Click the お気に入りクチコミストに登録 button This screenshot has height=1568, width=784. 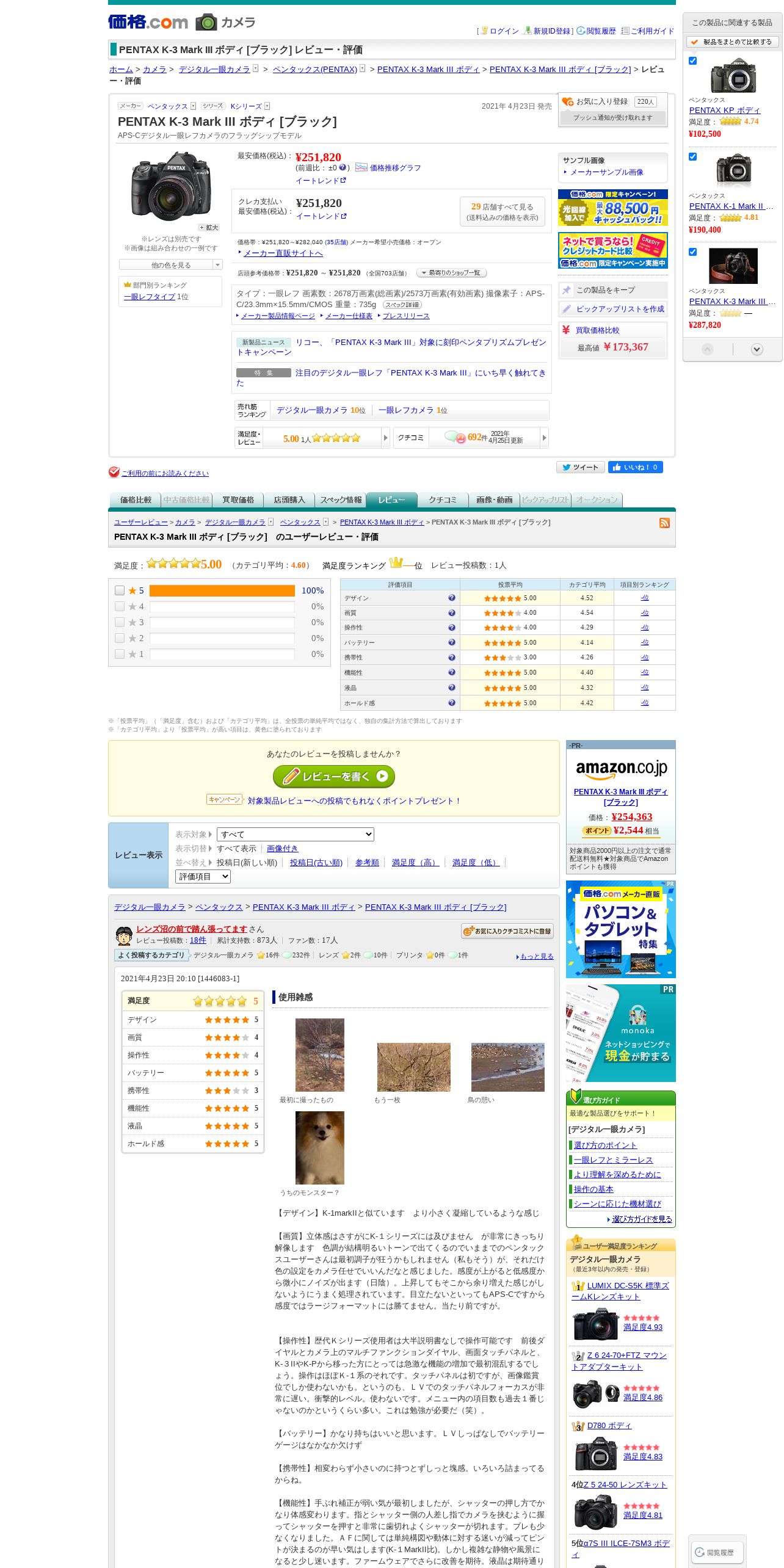pyautogui.click(x=507, y=931)
